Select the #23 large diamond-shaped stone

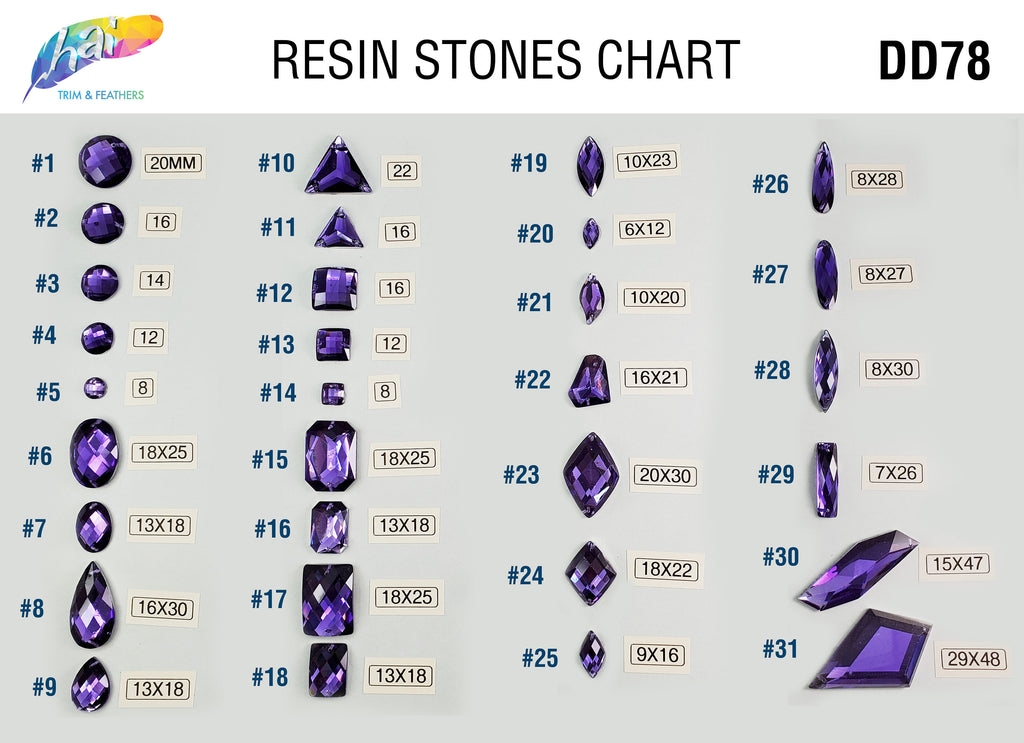pyautogui.click(x=591, y=475)
